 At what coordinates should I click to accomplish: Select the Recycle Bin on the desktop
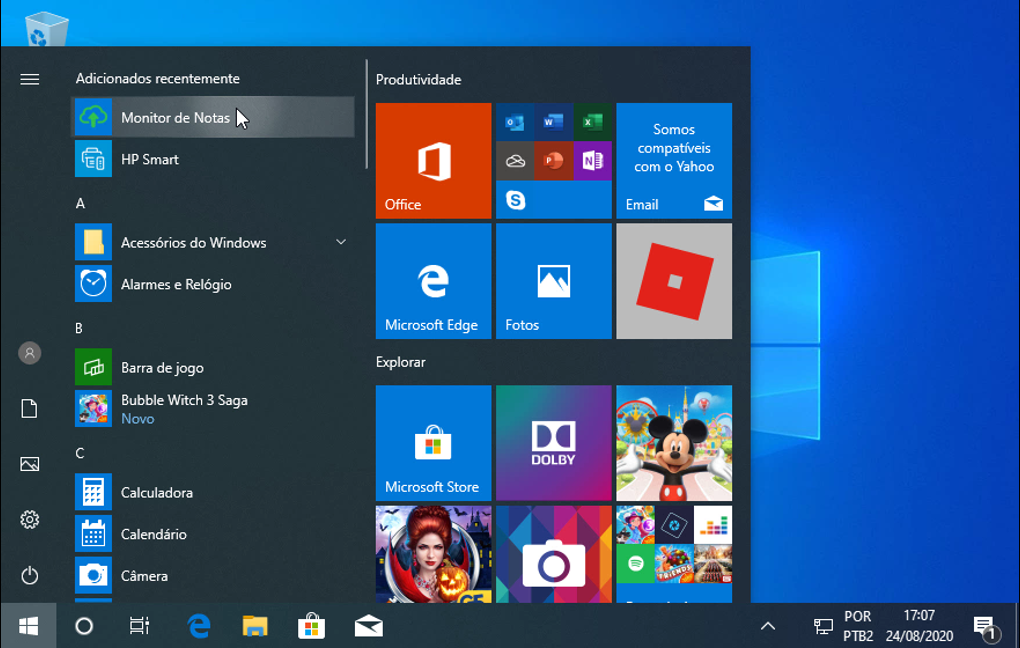(x=46, y=30)
